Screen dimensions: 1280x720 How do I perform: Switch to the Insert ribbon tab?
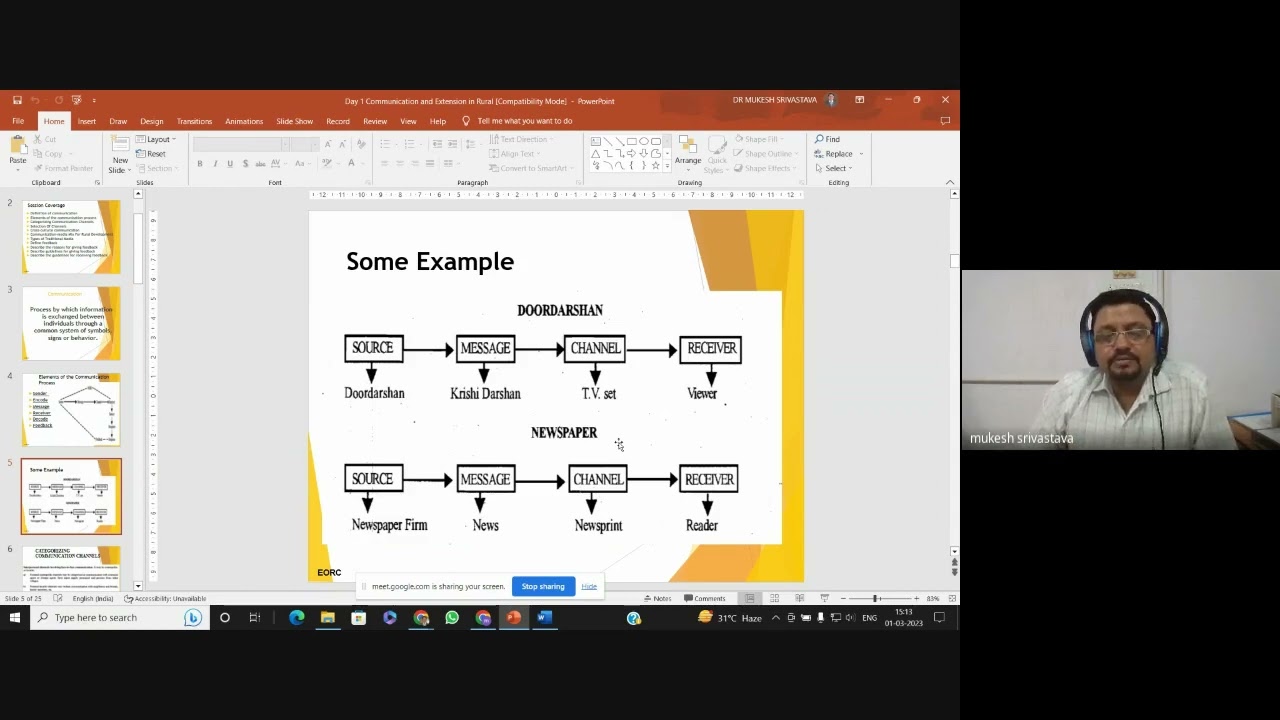(x=87, y=121)
